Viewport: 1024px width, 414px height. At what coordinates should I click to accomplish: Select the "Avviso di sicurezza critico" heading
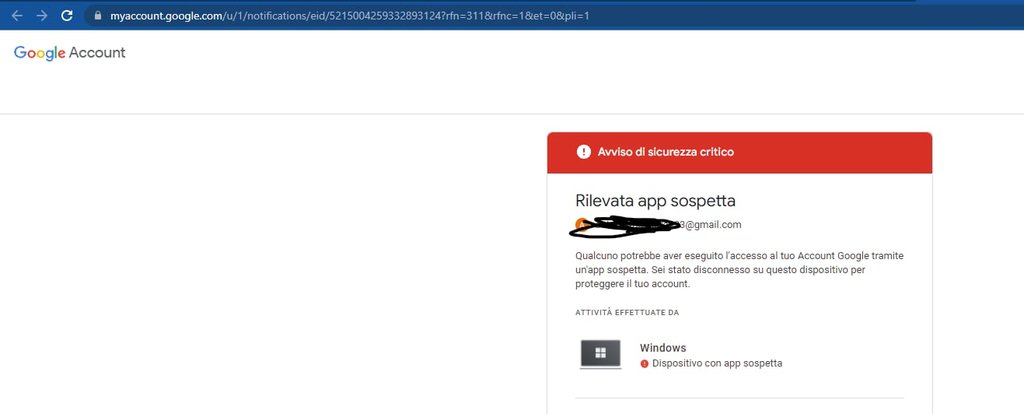(665, 152)
